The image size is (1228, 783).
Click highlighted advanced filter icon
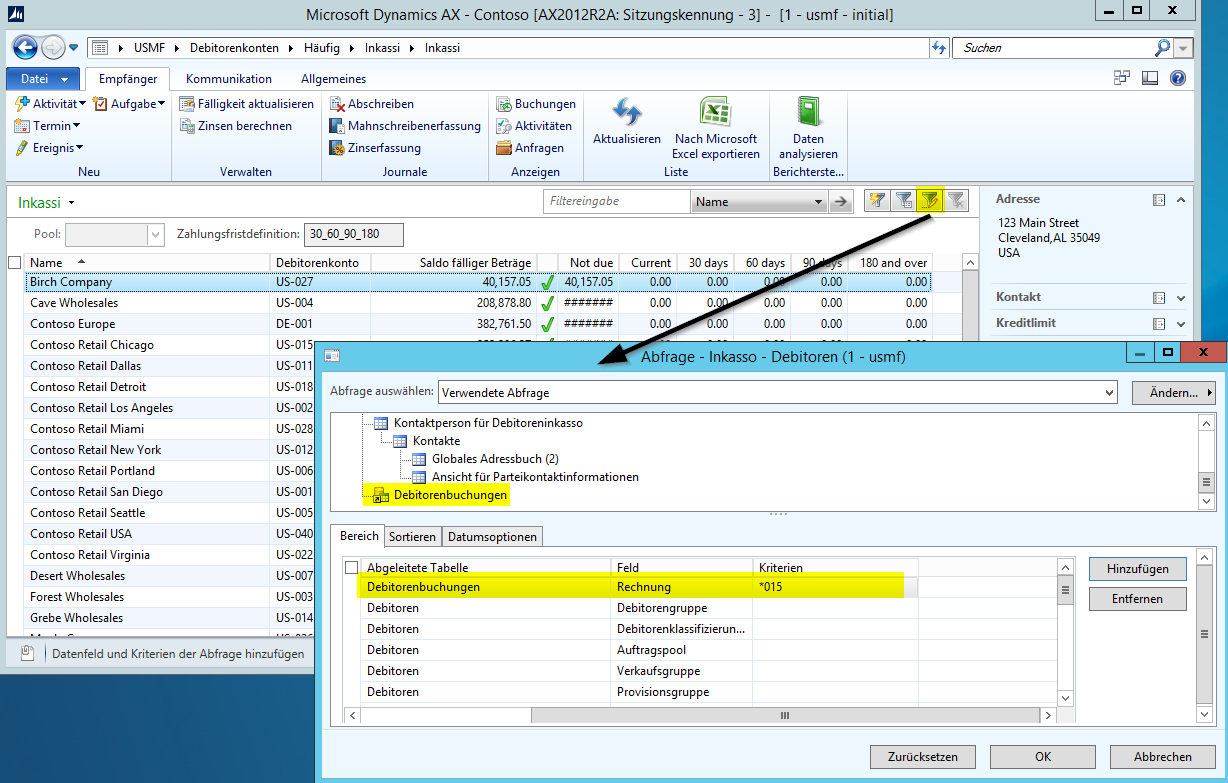930,201
